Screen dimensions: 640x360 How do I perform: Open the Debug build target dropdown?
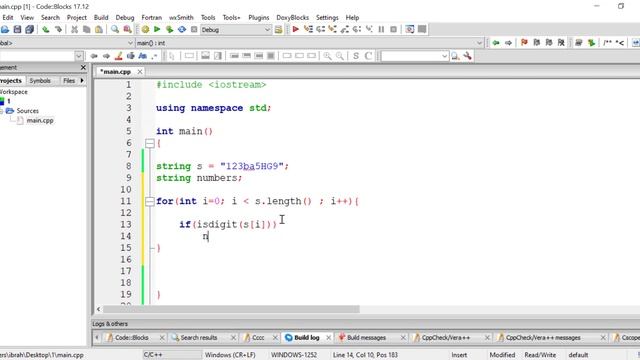267,29
